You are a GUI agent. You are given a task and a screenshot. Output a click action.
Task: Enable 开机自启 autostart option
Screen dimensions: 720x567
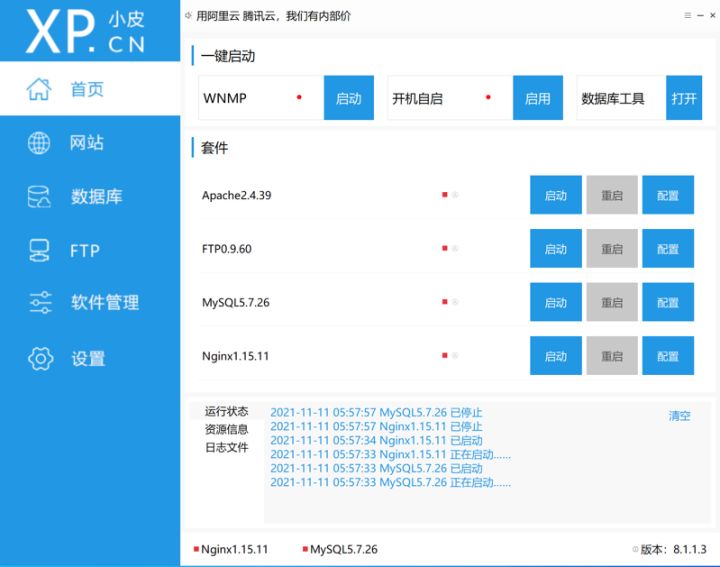537,98
